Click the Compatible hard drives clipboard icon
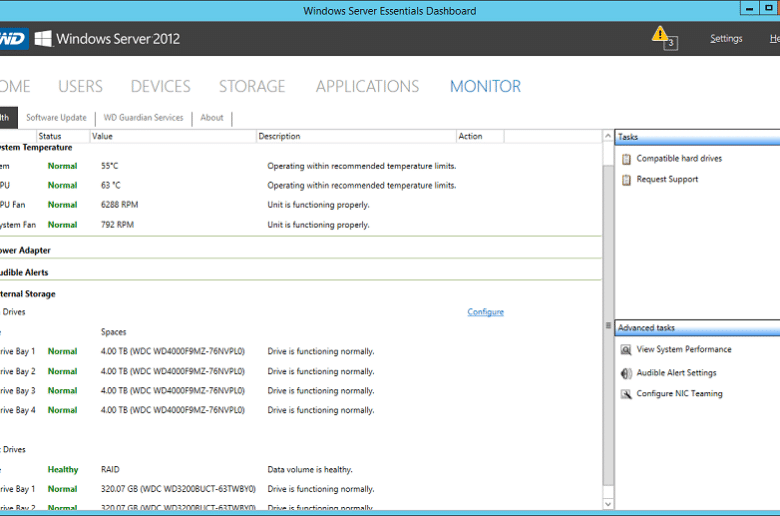The height and width of the screenshot is (516, 780). pos(626,159)
